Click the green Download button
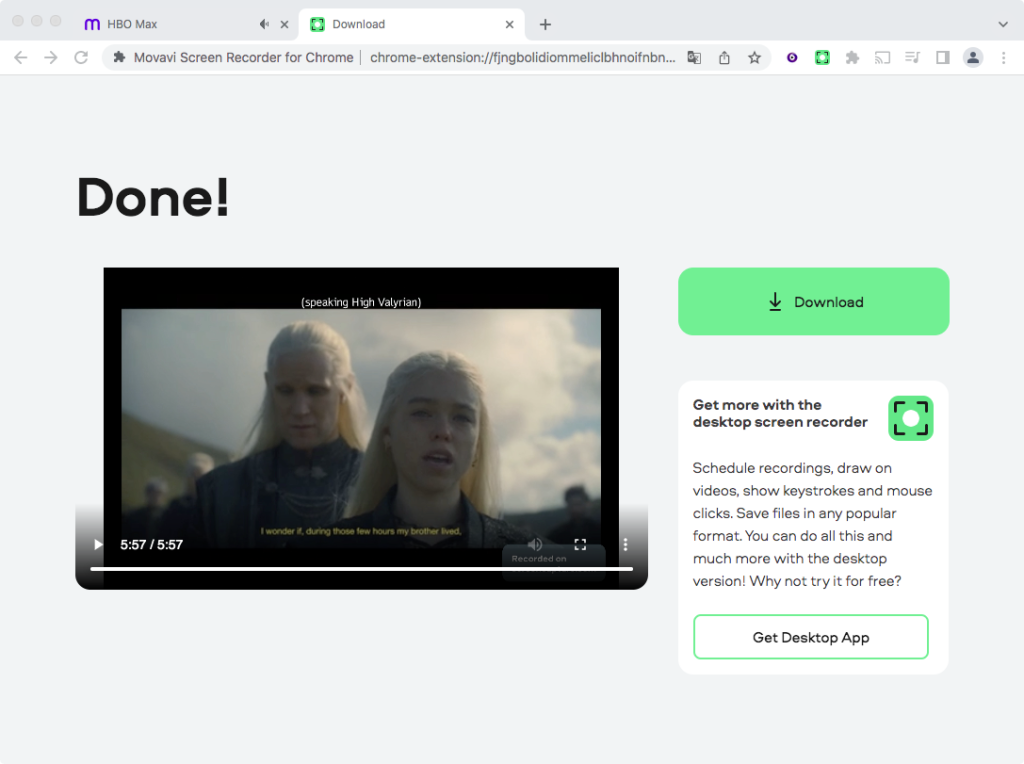Image resolution: width=1024 pixels, height=764 pixels. click(813, 302)
